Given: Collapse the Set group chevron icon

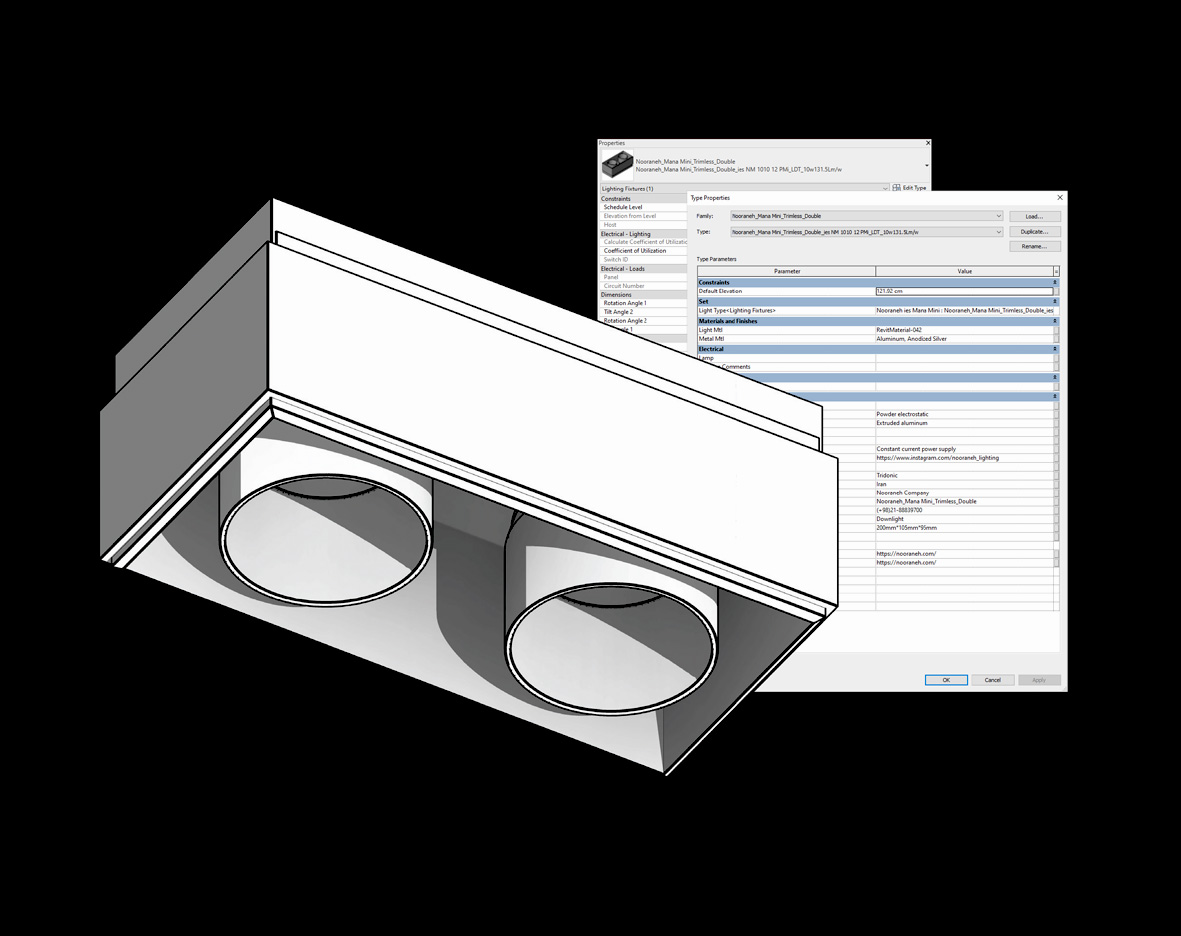Looking at the screenshot, I should click(x=1054, y=301).
